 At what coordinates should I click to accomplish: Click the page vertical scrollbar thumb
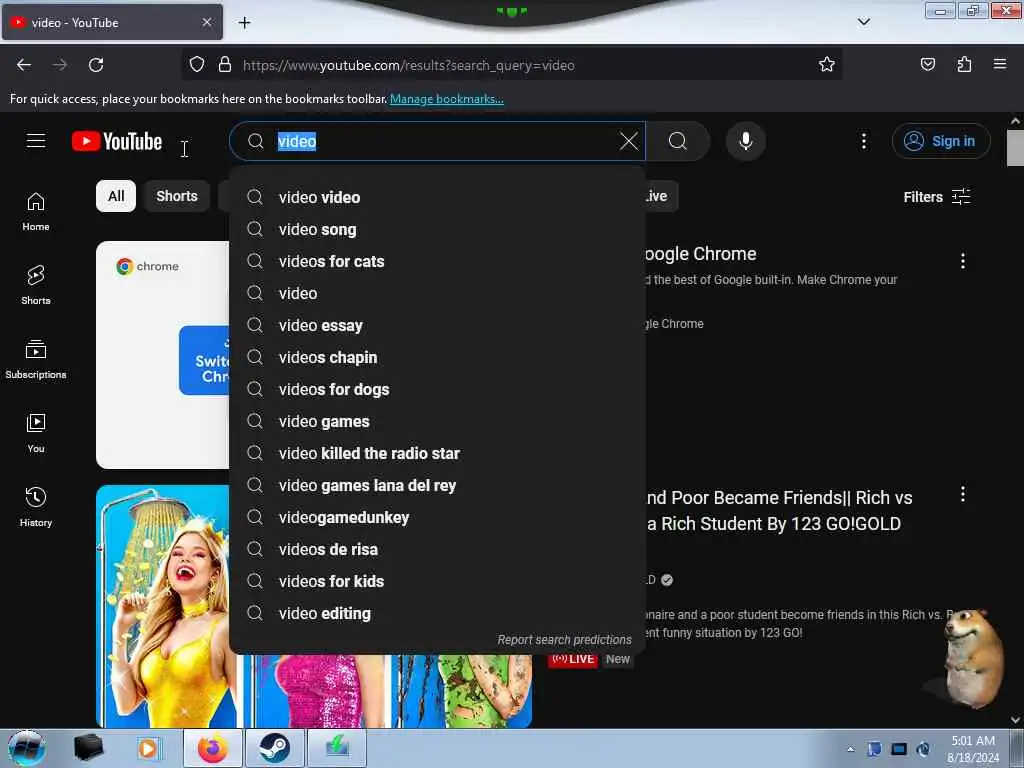1015,148
